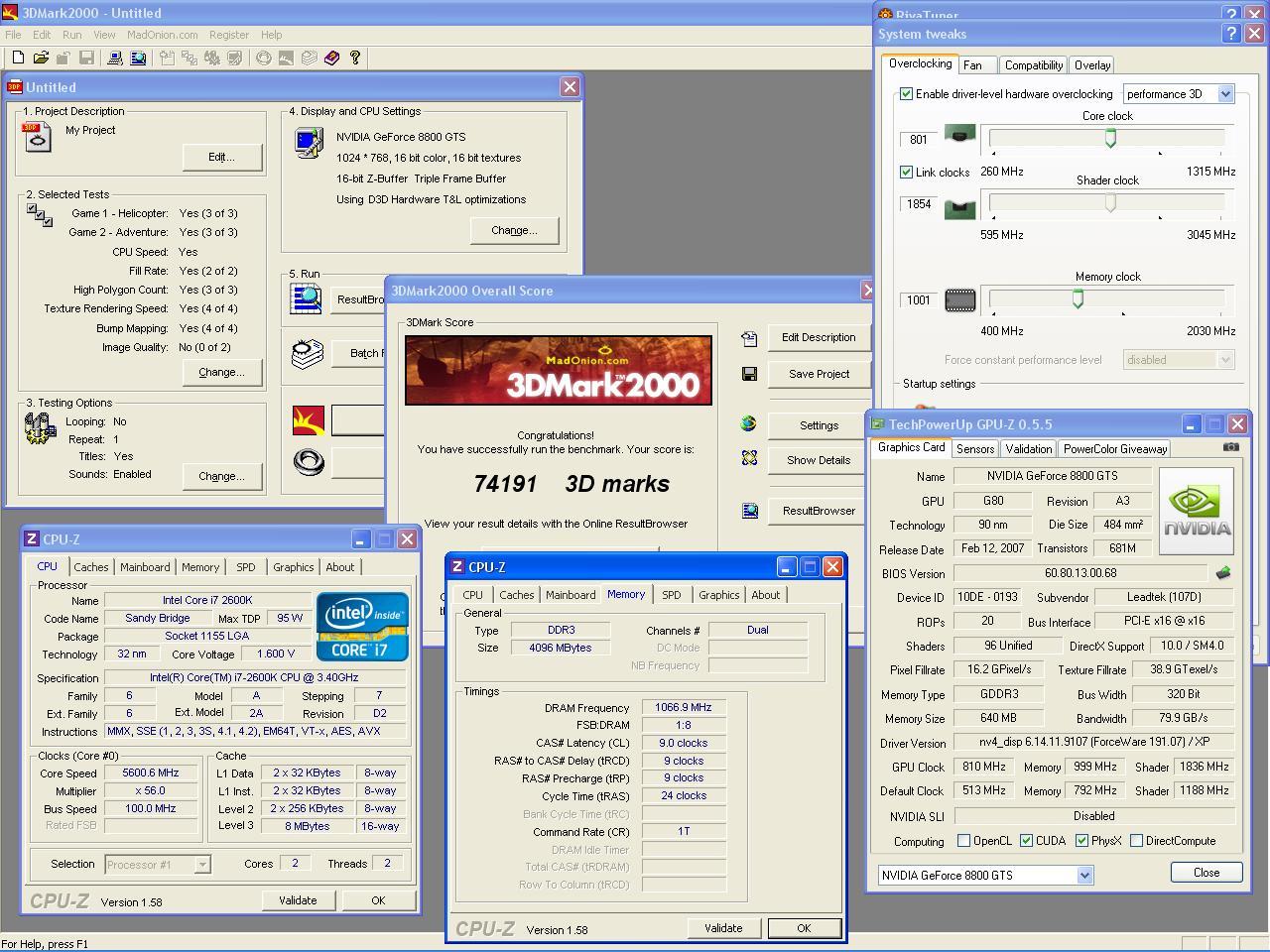Viewport: 1270px width, 952px height.
Task: Switch to the Fan tab in RivaTuner
Action: click(x=972, y=65)
